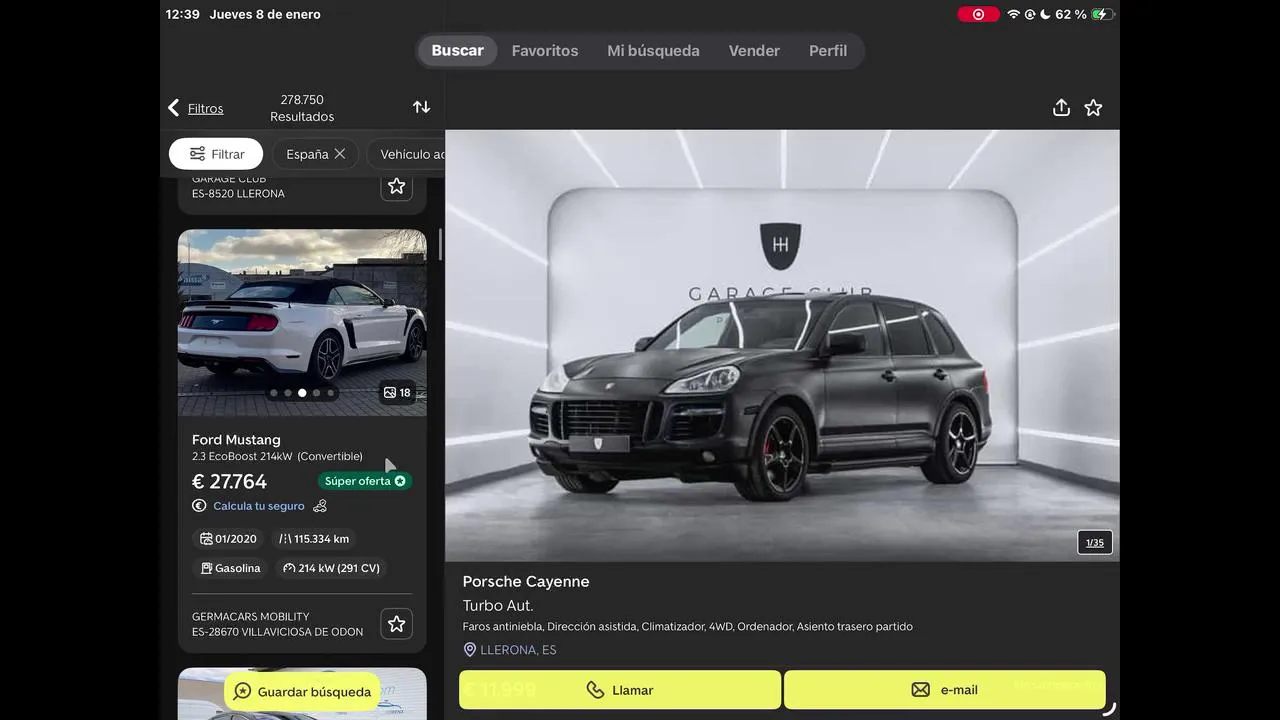The height and width of the screenshot is (720, 1280).
Task: Click the results list scrollbar
Action: tap(440, 245)
